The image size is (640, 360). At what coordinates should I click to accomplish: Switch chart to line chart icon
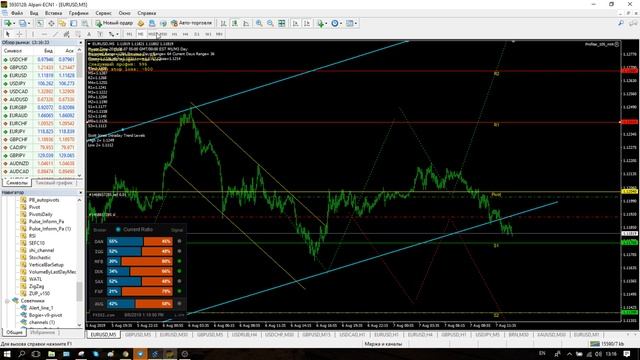coord(246,23)
